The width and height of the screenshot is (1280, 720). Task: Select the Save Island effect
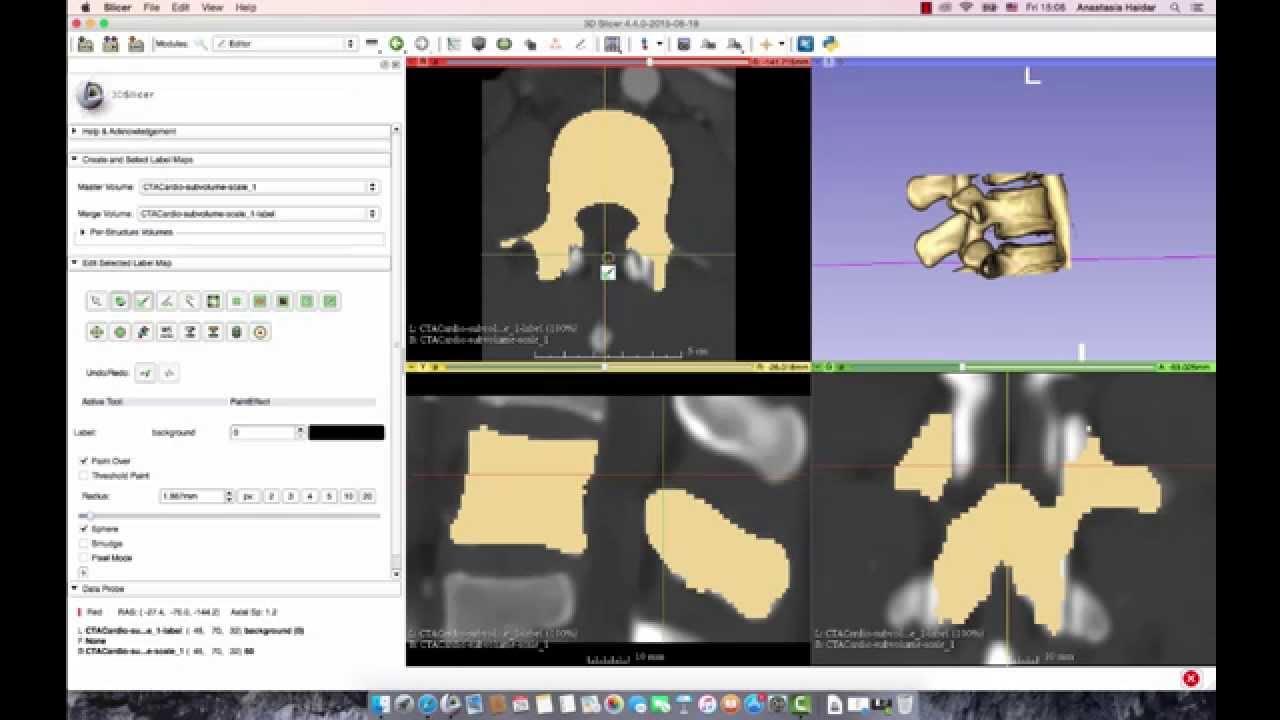click(x=330, y=301)
